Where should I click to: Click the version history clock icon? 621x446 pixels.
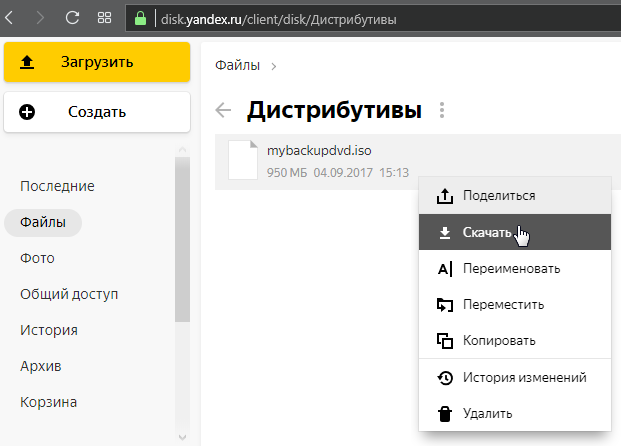(445, 378)
